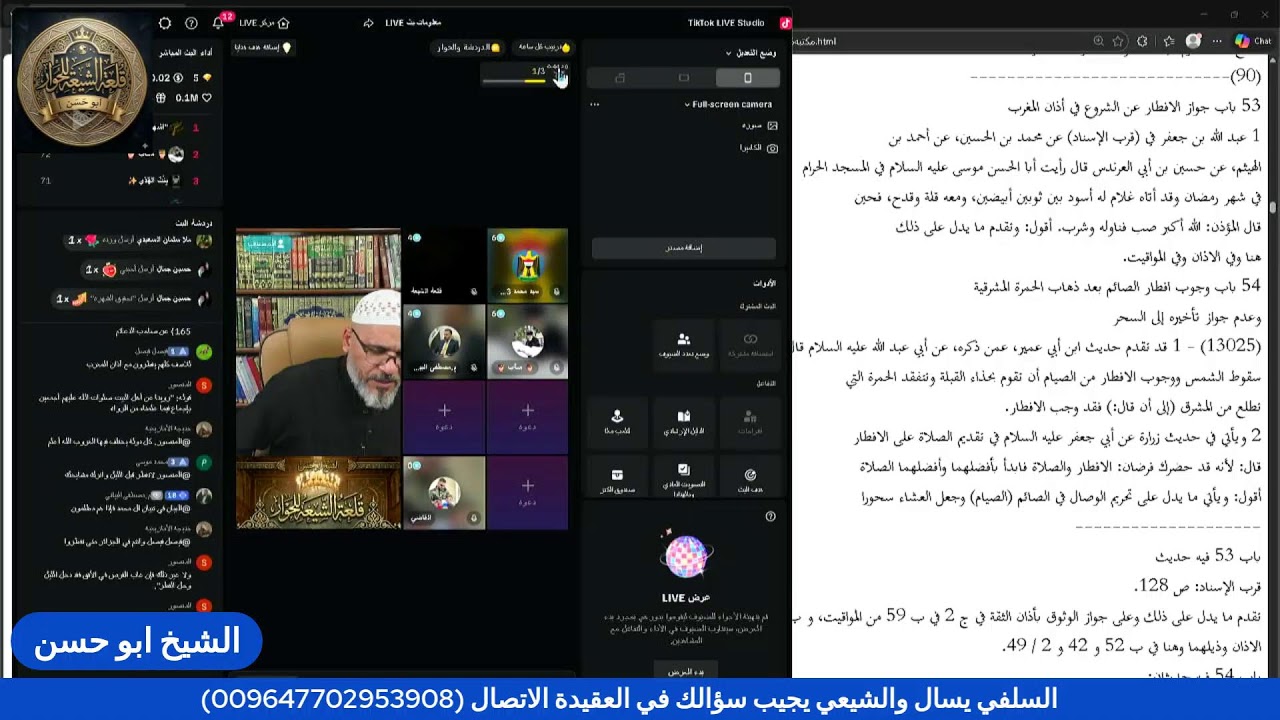Open the penalties tool
This screenshot has width=1280, height=720.
[x=749, y=422]
